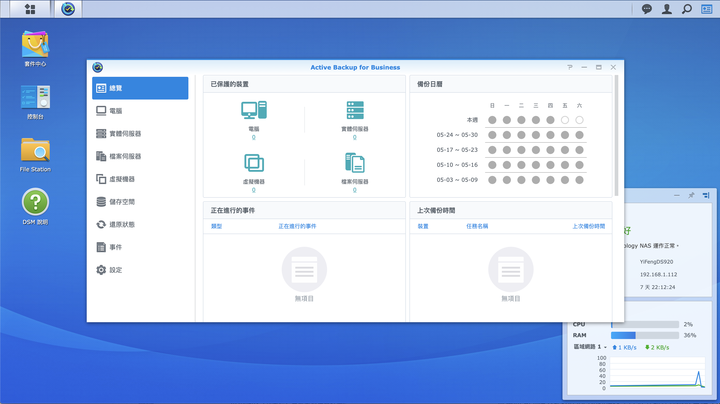Open the DSM 說明 help desktop icon

(35, 207)
